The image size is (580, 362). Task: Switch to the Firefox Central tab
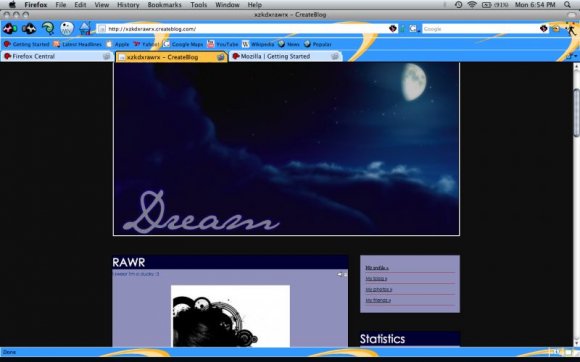(56, 56)
